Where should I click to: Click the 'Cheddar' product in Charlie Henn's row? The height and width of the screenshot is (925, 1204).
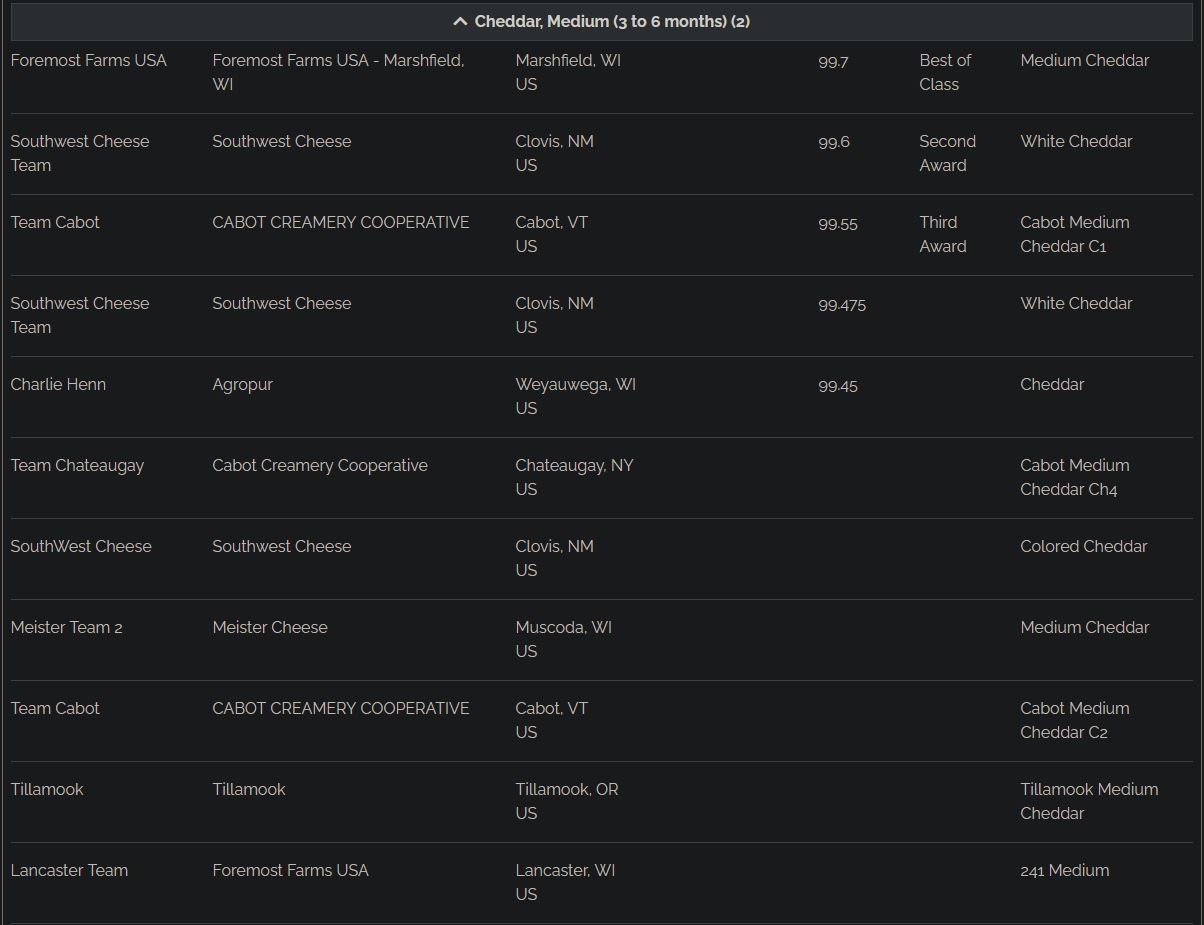point(1052,385)
